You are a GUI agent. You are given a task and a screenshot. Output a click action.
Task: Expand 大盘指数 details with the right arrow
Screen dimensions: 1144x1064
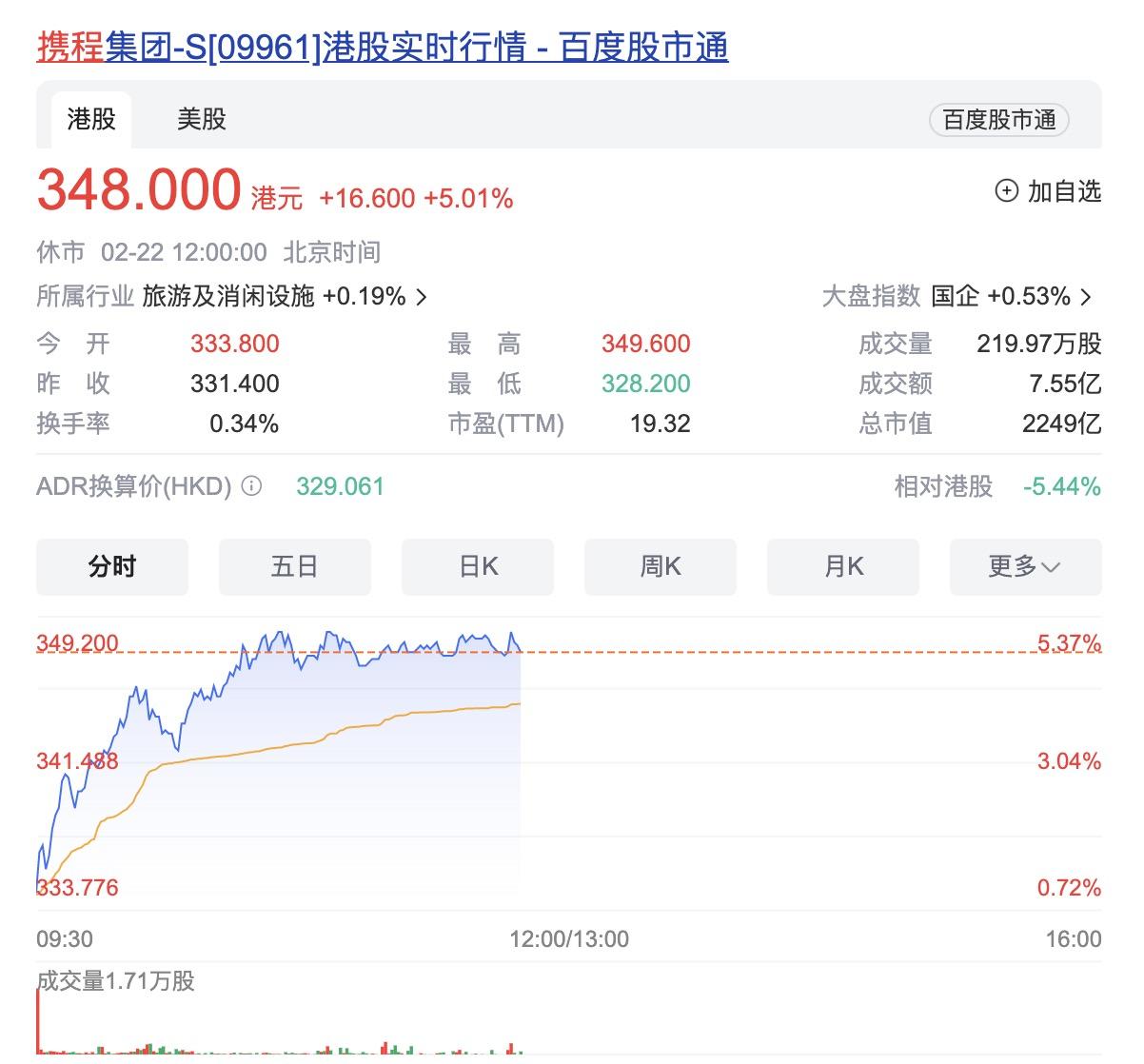[1086, 297]
